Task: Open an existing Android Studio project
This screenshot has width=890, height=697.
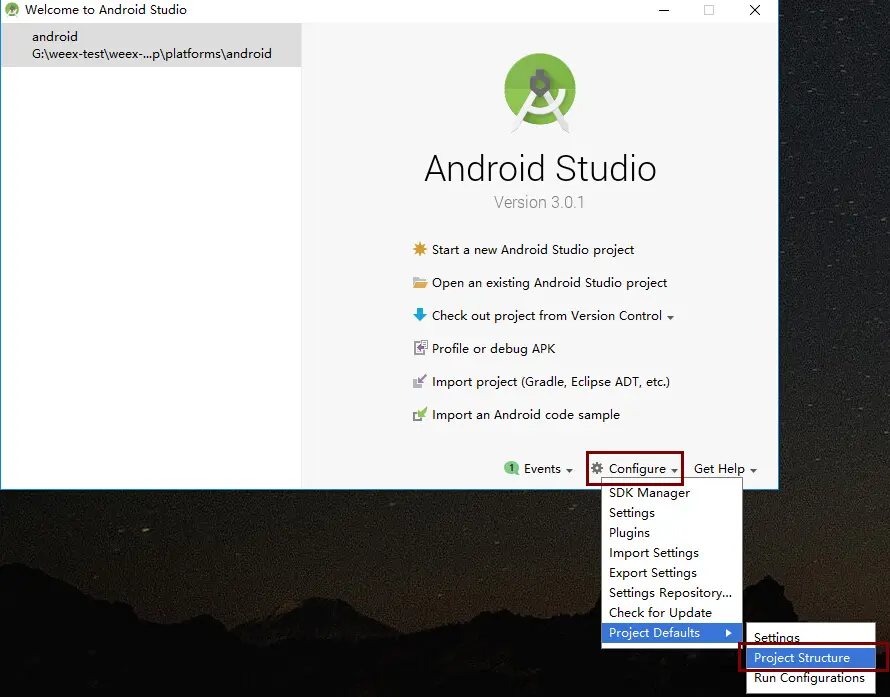Action: pyautogui.click(x=549, y=283)
